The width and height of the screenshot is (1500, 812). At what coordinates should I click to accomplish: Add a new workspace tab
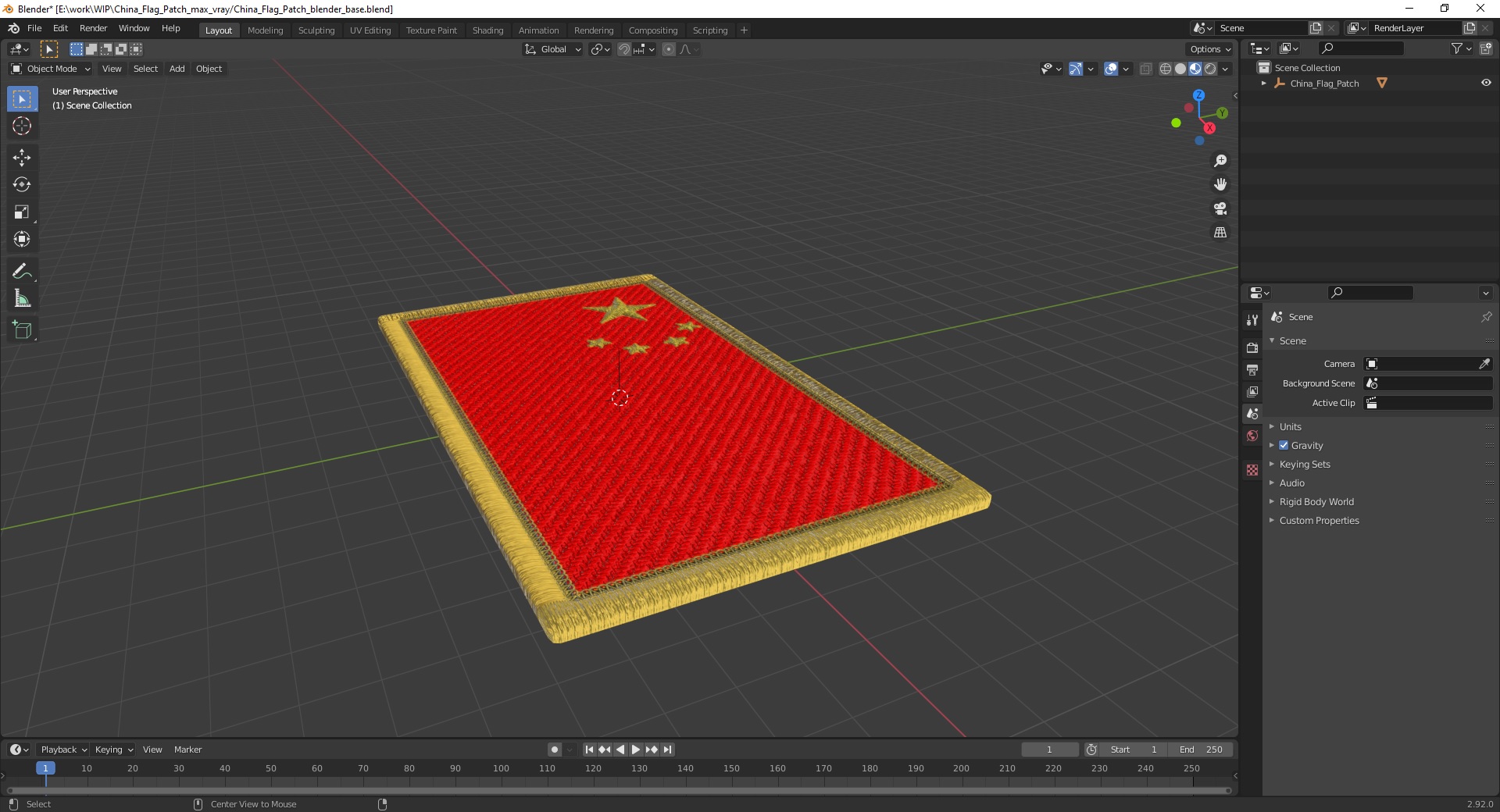coord(744,30)
